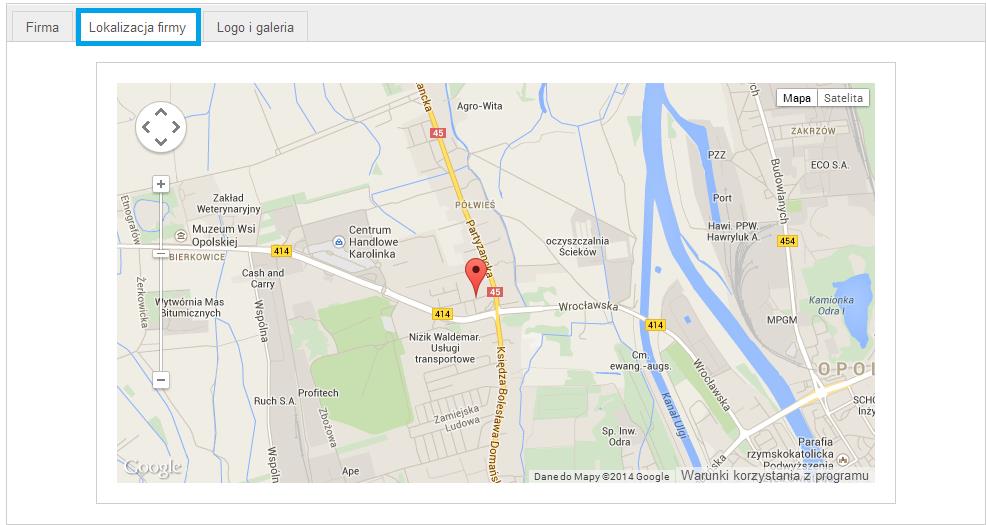Zoom out with the minus button
This screenshot has width=986, height=525.
161,380
